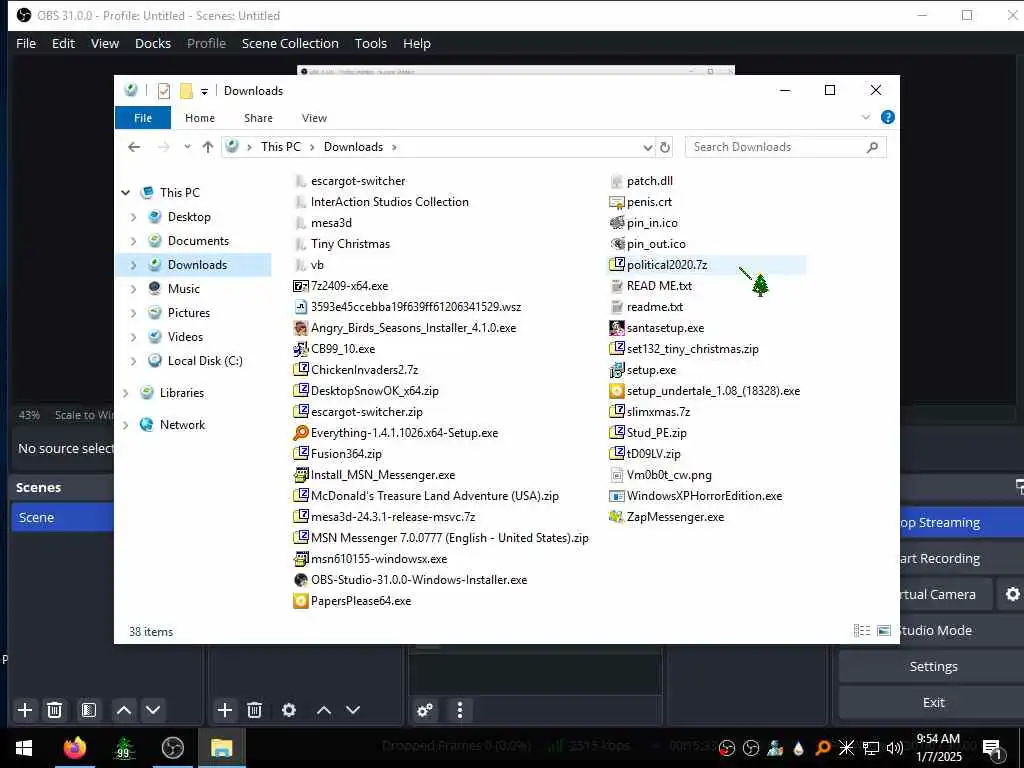Expand Desktop tree node
Screen dimensions: 1024x768
point(133,217)
